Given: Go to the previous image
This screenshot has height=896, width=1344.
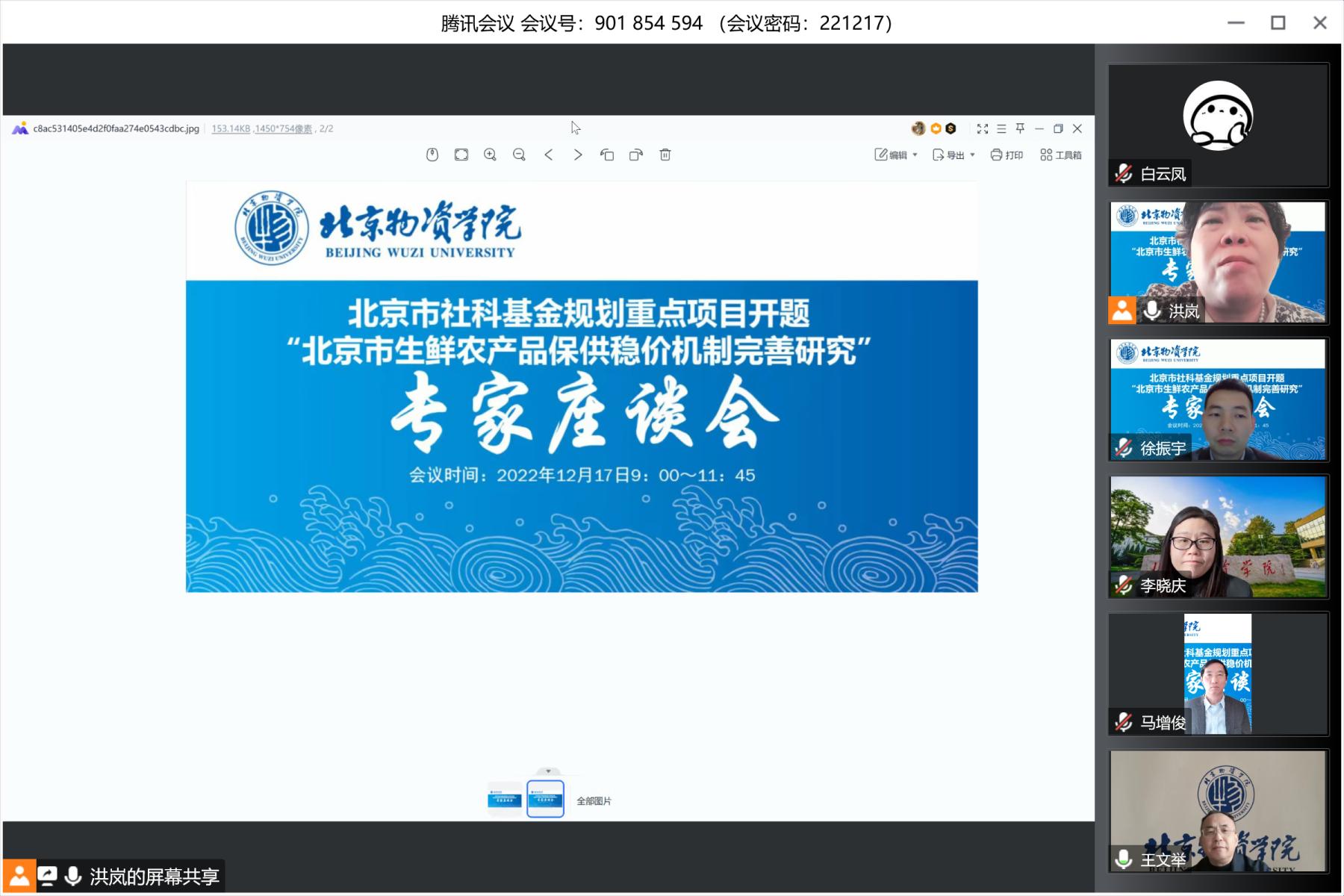Looking at the screenshot, I should [x=549, y=155].
